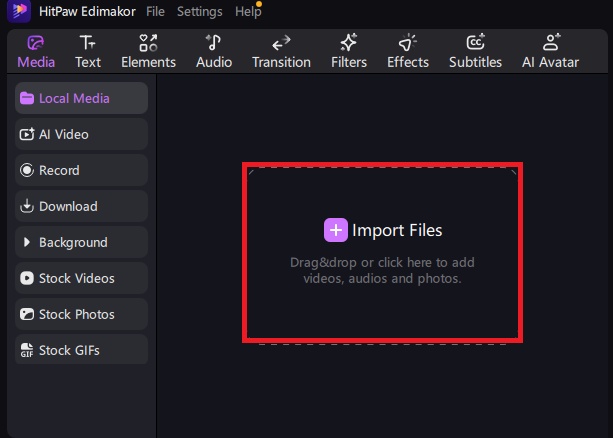The height and width of the screenshot is (438, 613).
Task: Choose the Record option in sidebar
Action: click(x=81, y=170)
